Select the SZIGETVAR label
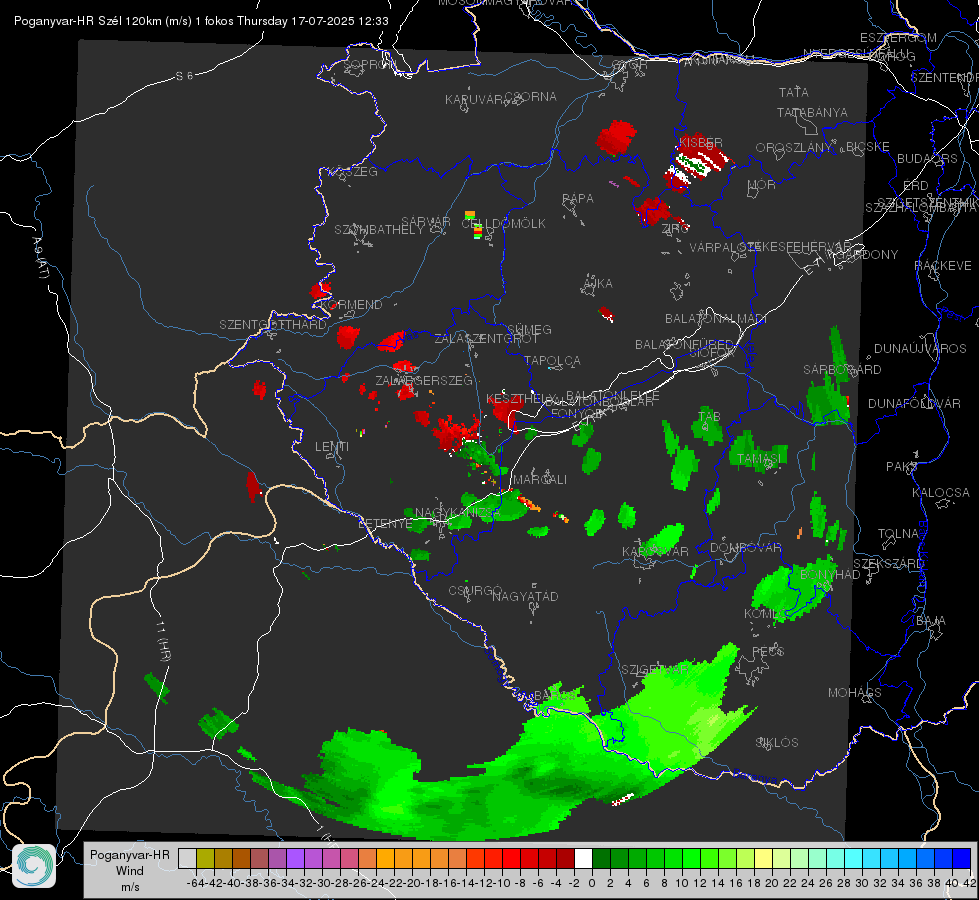This screenshot has width=979, height=900. tap(655, 669)
